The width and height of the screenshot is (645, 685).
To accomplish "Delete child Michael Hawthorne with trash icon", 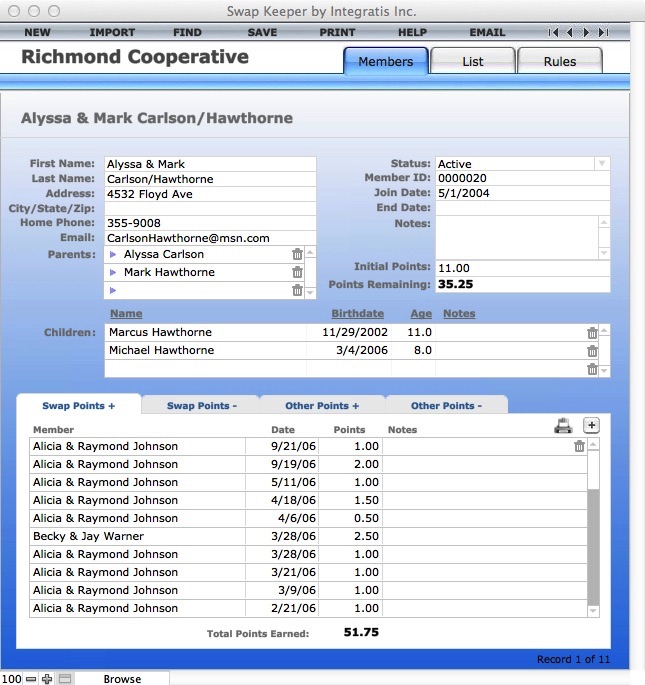I will [x=592, y=351].
